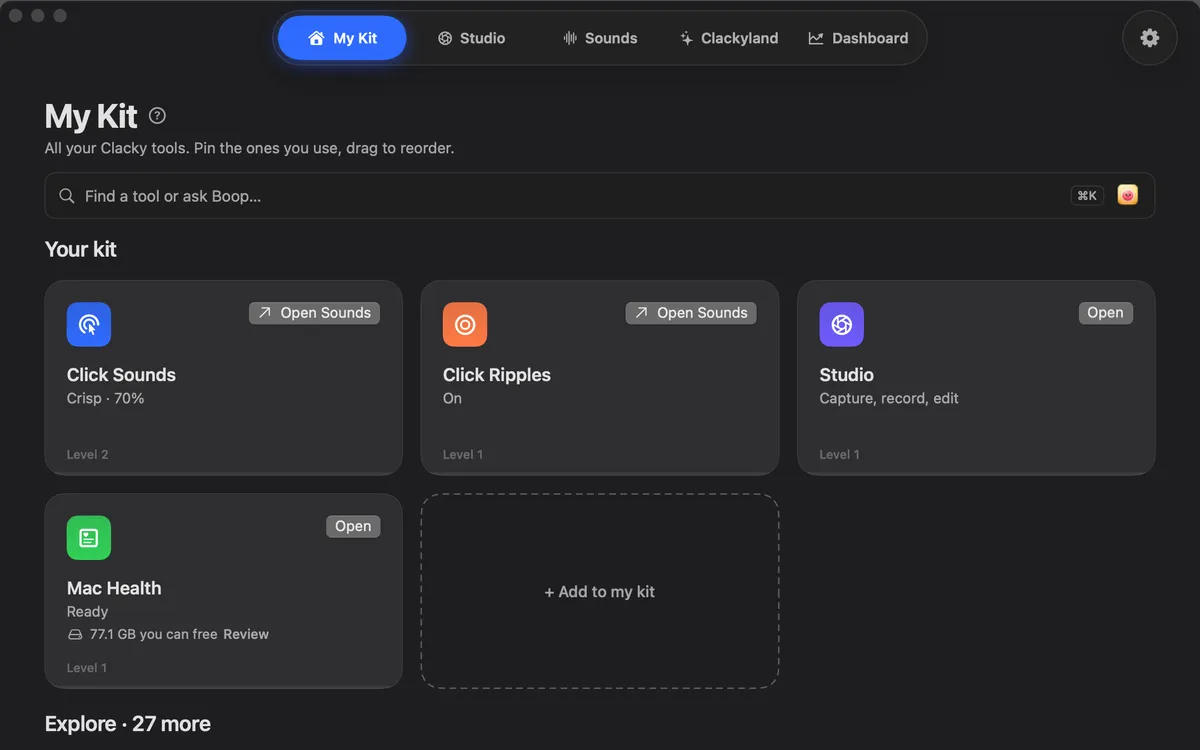This screenshot has width=1200, height=750.
Task: Click the Mac Health card title
Action: pyautogui.click(x=114, y=588)
